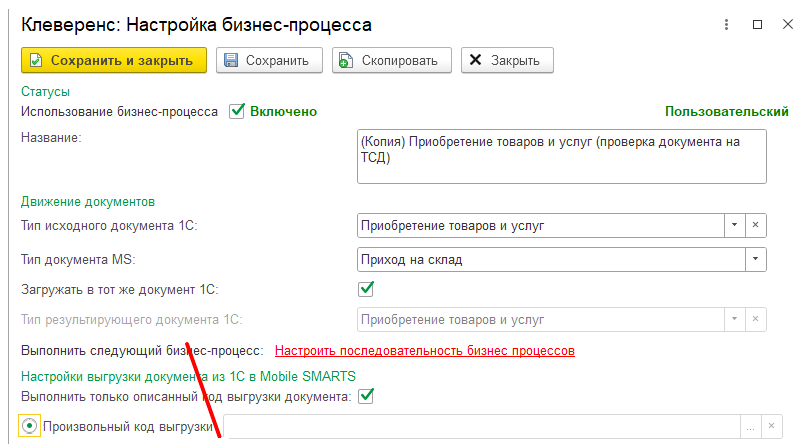Clear 'Тип результирующего документа 1С' field
Image resolution: width=798 pixels, height=448 pixels.
(x=756, y=319)
